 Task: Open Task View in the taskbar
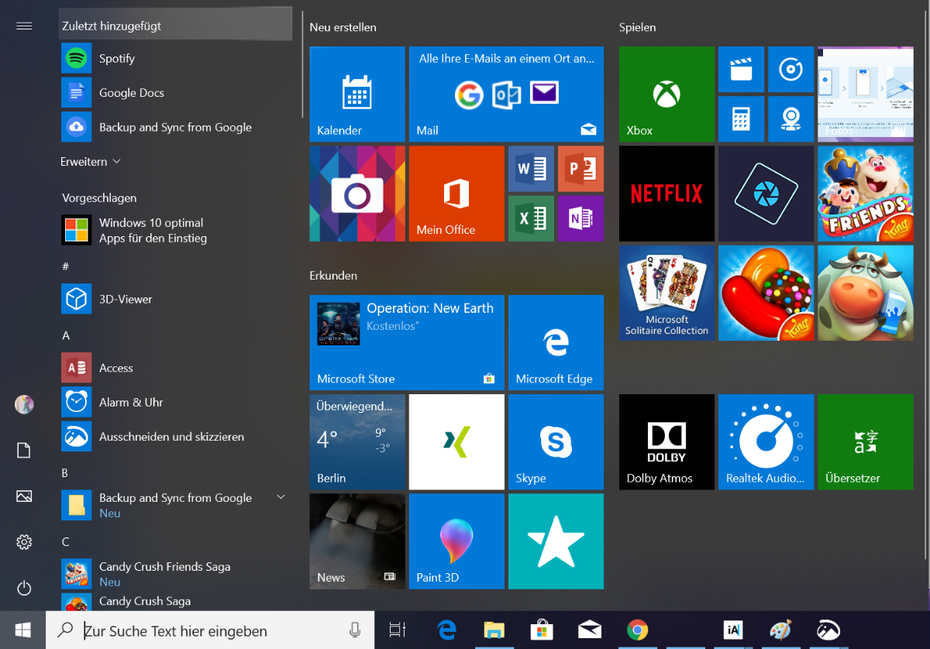pos(397,630)
